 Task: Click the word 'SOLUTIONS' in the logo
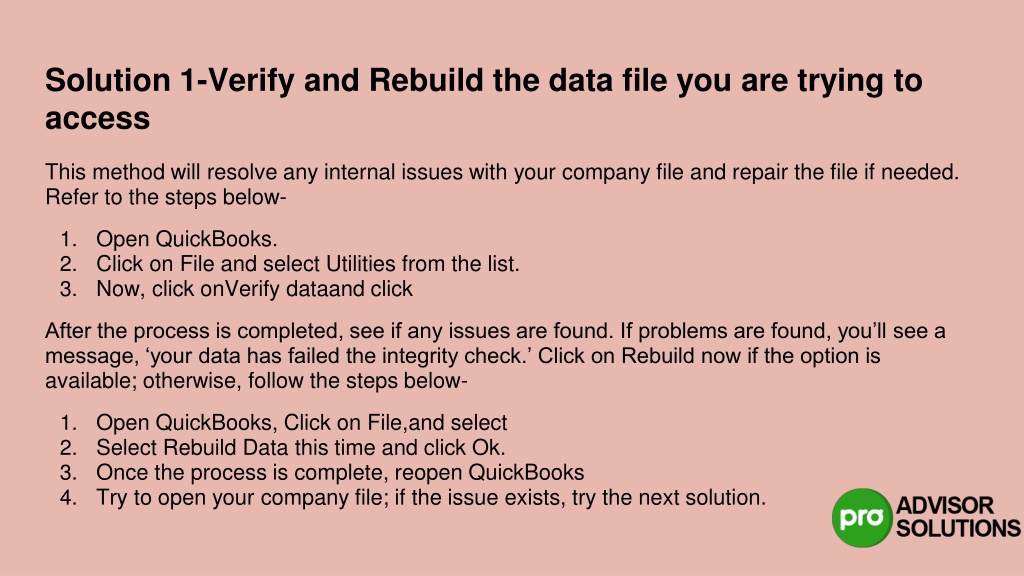957,528
